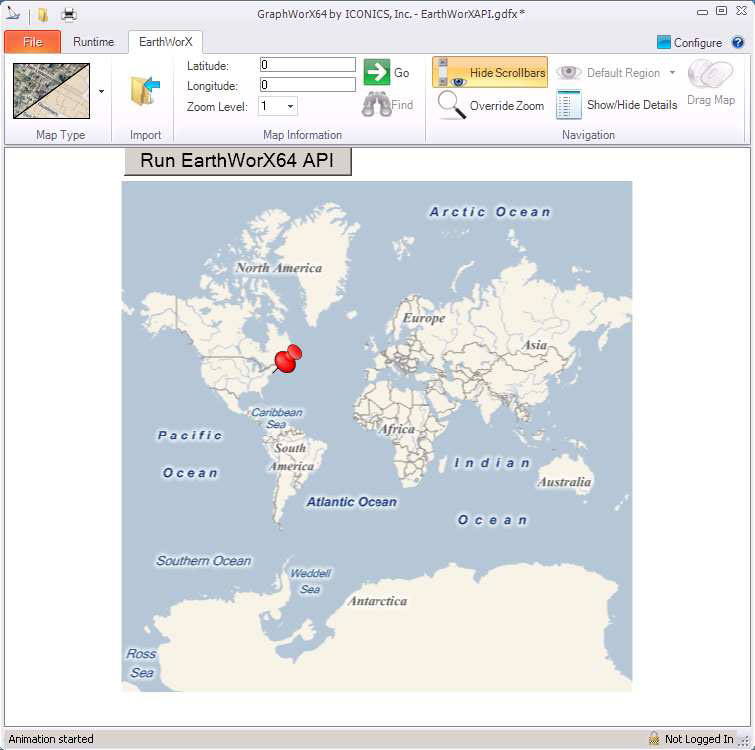Click the Import folder icon
Screen dimensions: 755x750
(x=145, y=91)
